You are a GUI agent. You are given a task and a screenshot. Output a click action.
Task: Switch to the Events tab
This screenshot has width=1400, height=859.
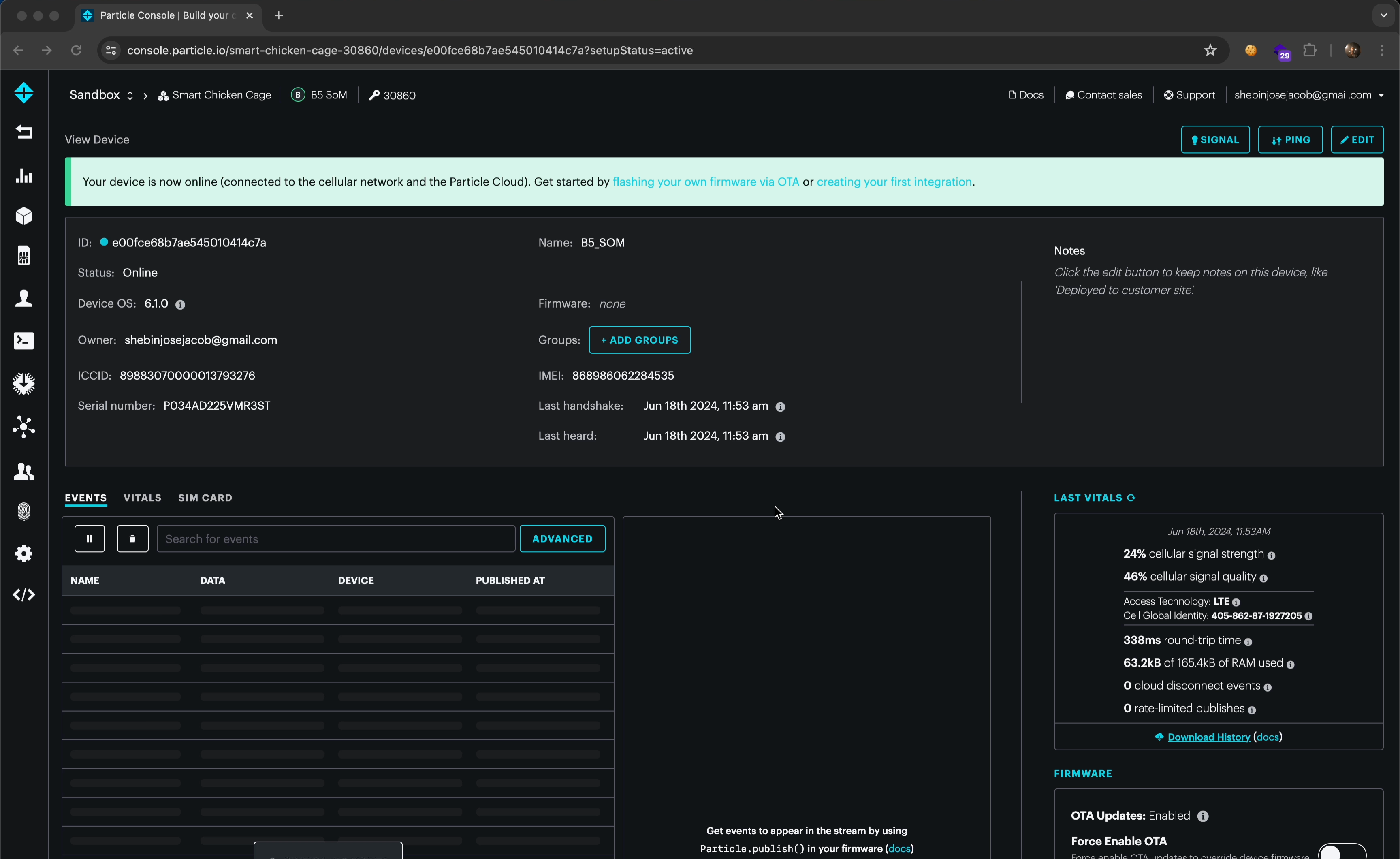(x=86, y=498)
